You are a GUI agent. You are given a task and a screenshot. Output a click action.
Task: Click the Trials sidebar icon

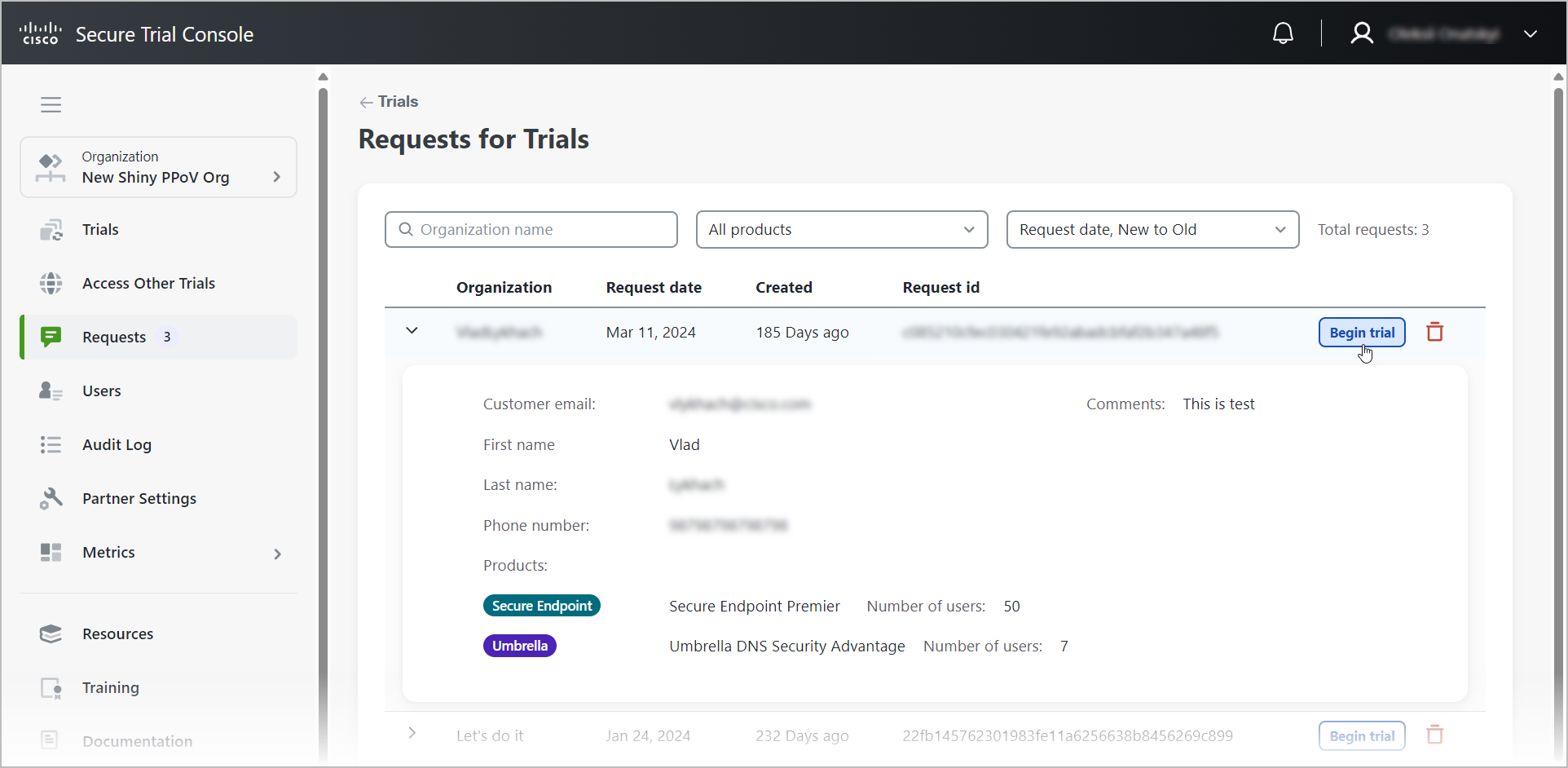[x=51, y=230]
